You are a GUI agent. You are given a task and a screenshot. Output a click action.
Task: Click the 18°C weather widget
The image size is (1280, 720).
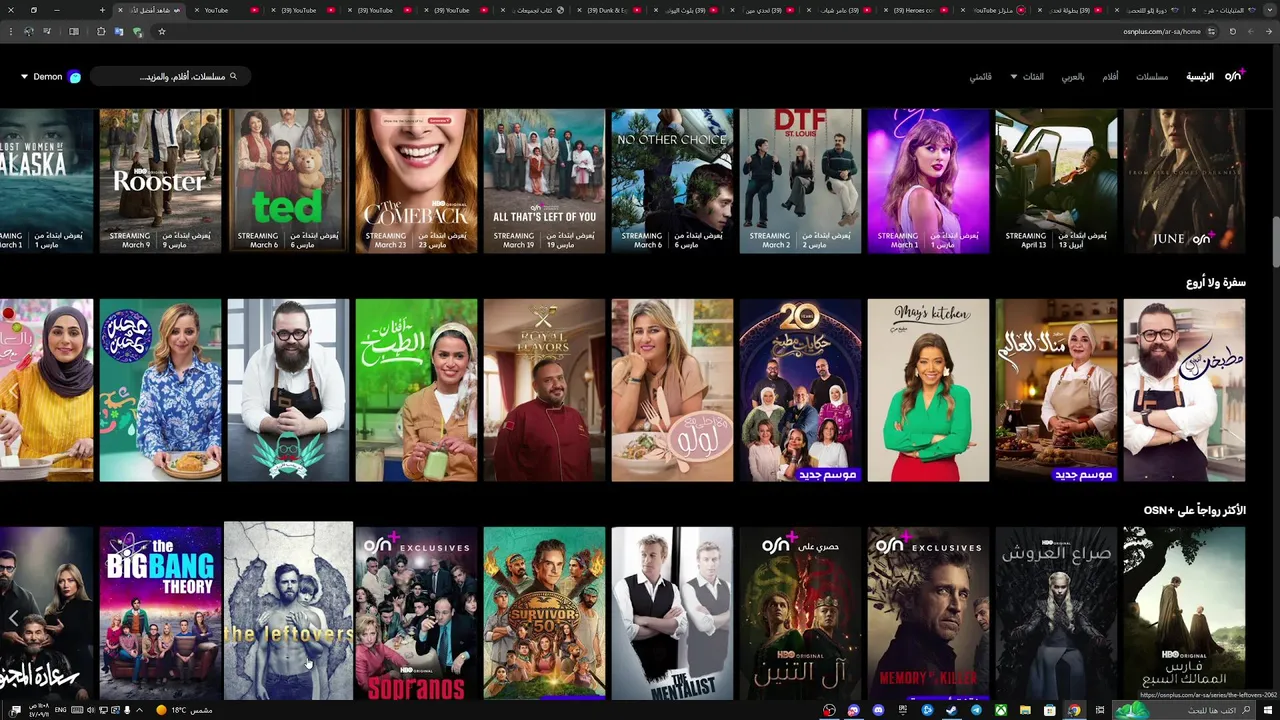click(184, 710)
